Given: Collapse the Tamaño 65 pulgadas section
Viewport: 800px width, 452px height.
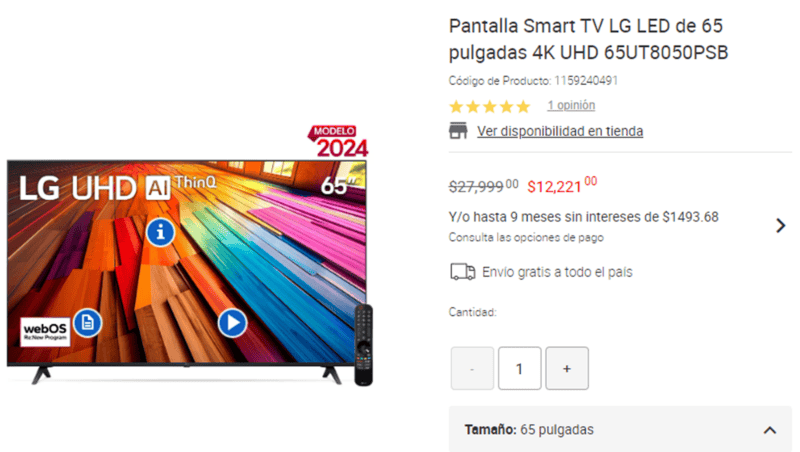Looking at the screenshot, I should click(x=770, y=430).
